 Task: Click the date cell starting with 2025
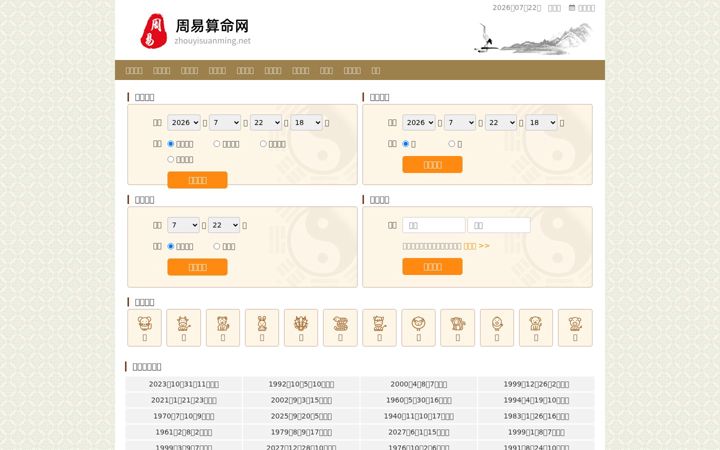coord(301,416)
